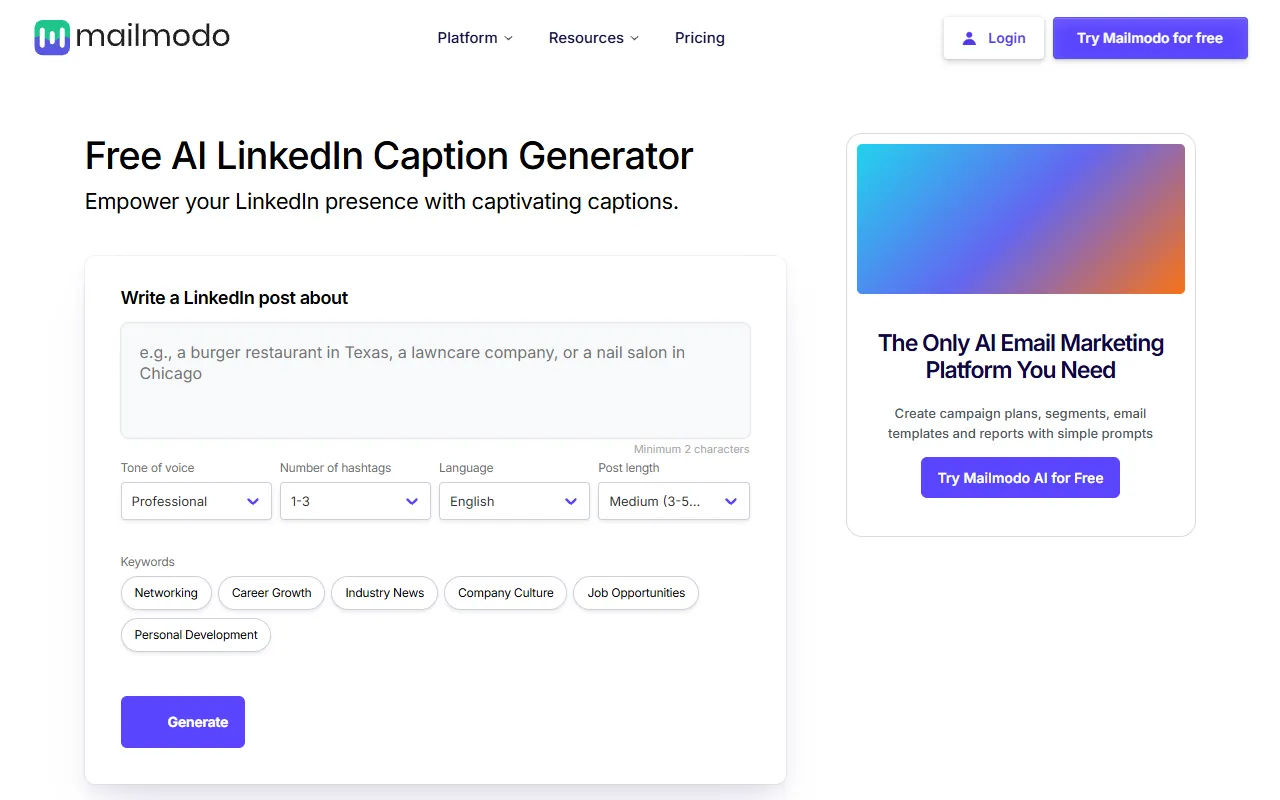Screen dimensions: 1280x800
Task: Click the user icon beside Login
Action: tap(968, 38)
